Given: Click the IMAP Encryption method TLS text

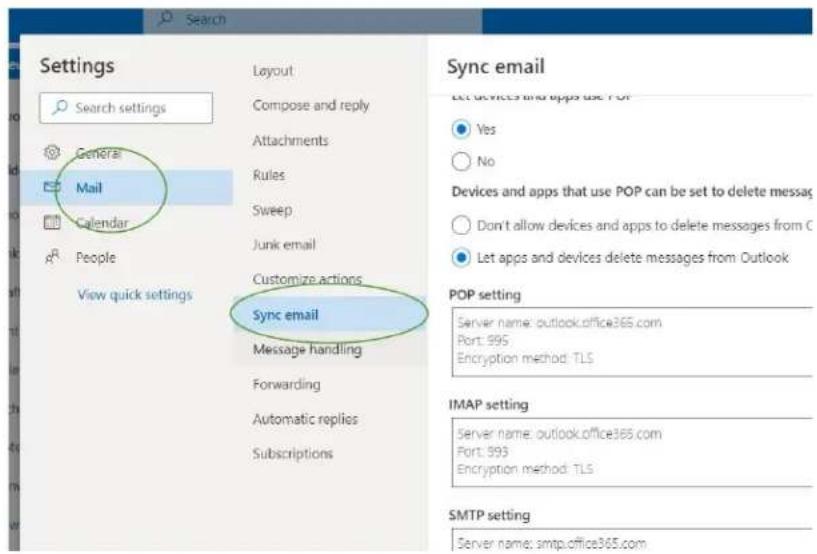Looking at the screenshot, I should tap(525, 469).
